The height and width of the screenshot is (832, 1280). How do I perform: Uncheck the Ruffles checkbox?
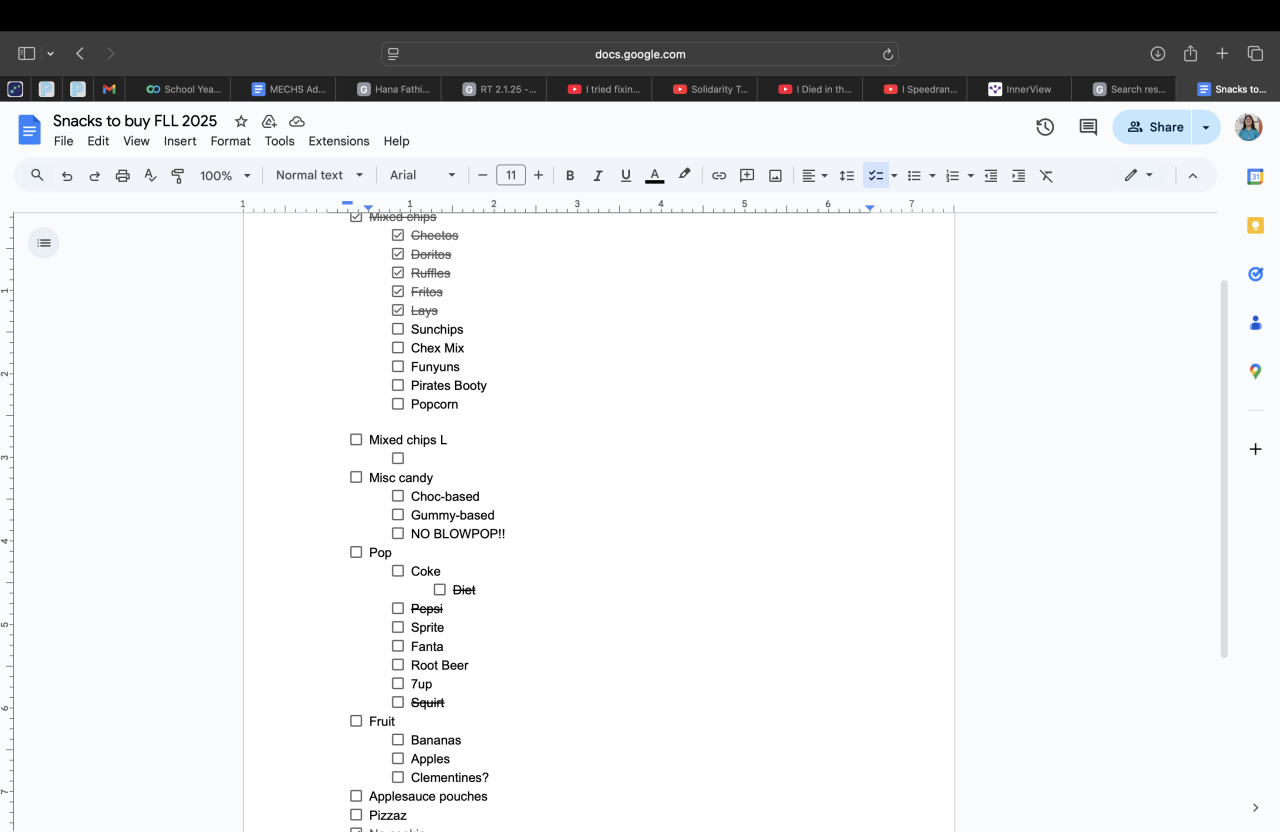[398, 273]
